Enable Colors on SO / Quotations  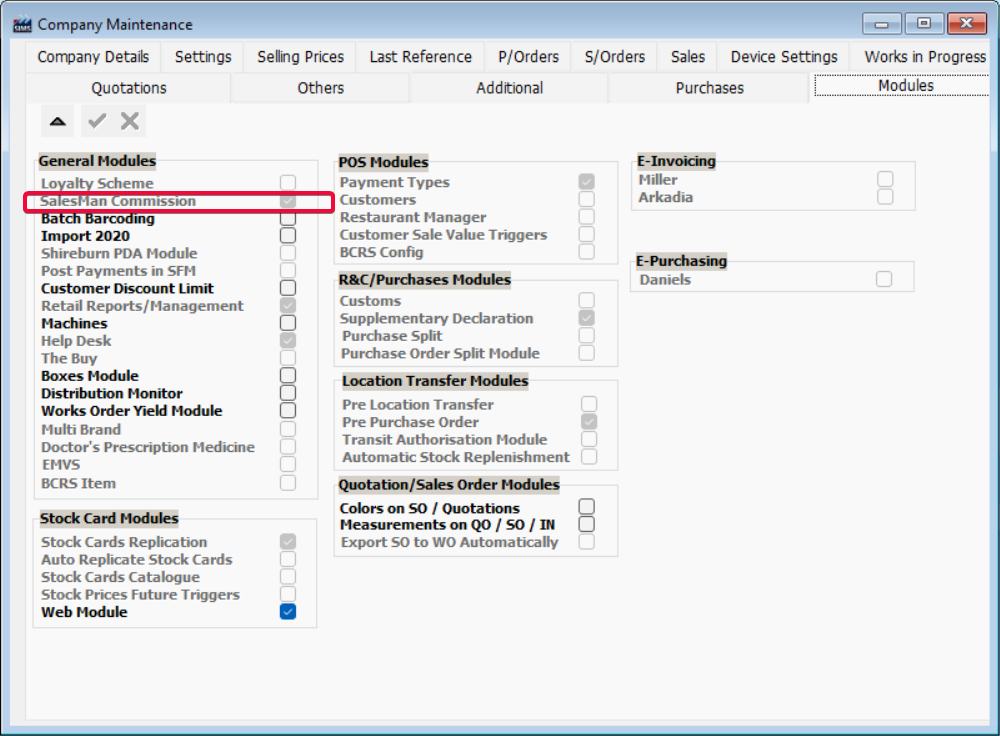(x=587, y=507)
